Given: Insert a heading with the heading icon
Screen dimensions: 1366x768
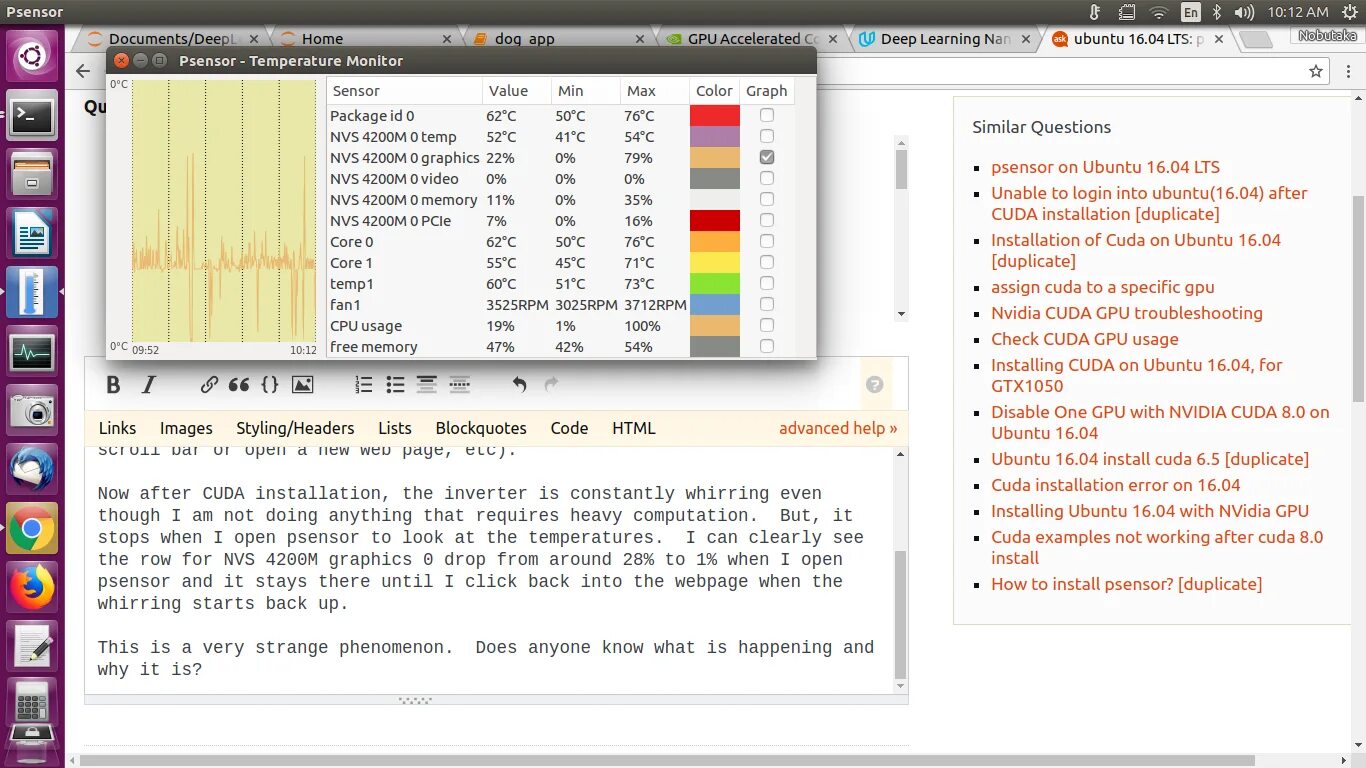Looking at the screenshot, I should [427, 385].
